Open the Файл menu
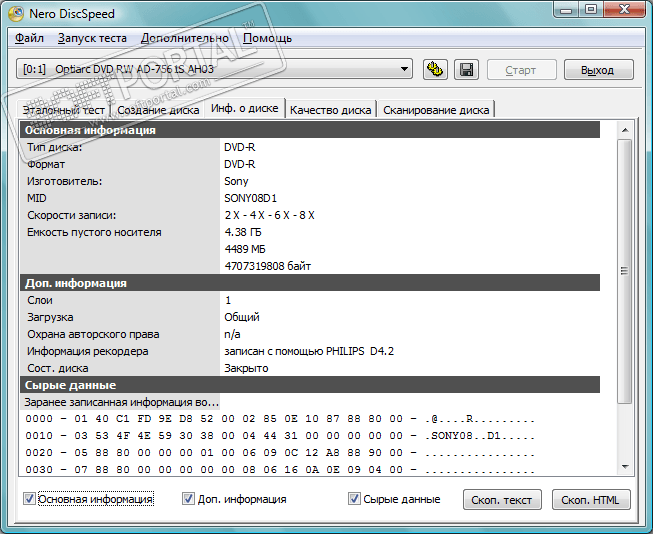Screen dimensions: 653x534 [29, 38]
